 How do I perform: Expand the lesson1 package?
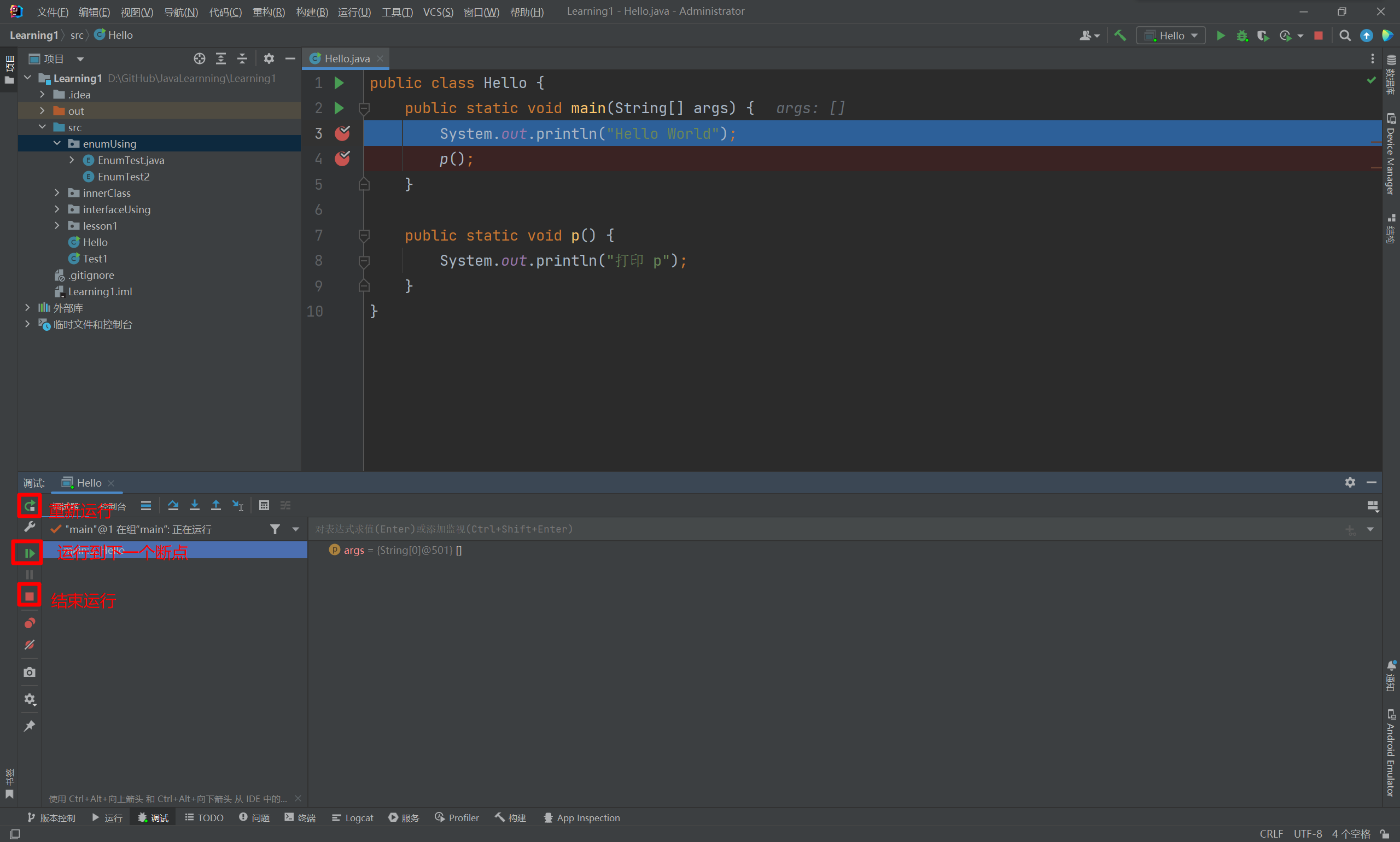tap(57, 226)
